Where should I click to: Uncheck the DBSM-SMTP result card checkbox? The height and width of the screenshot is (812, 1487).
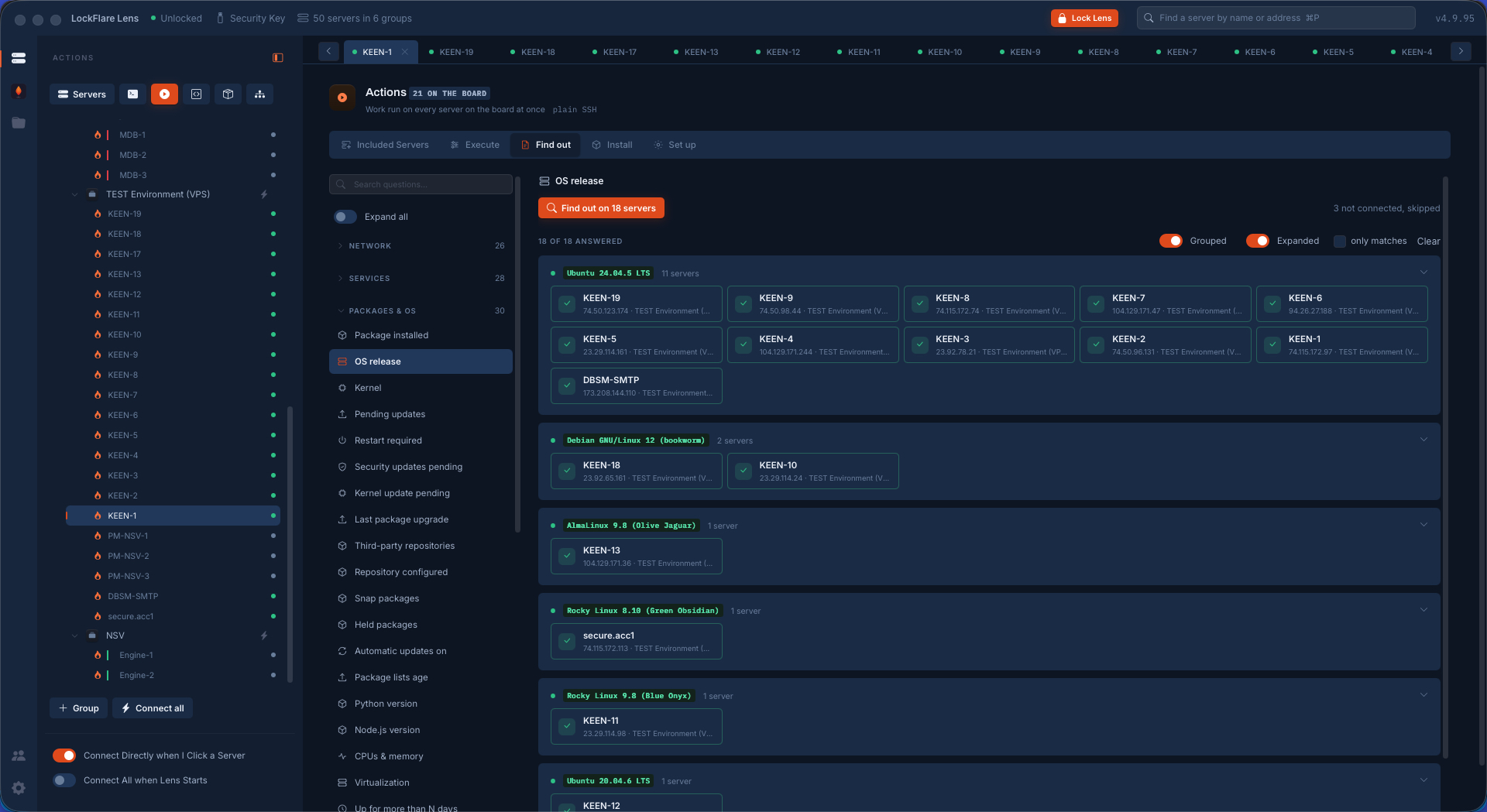tap(568, 385)
